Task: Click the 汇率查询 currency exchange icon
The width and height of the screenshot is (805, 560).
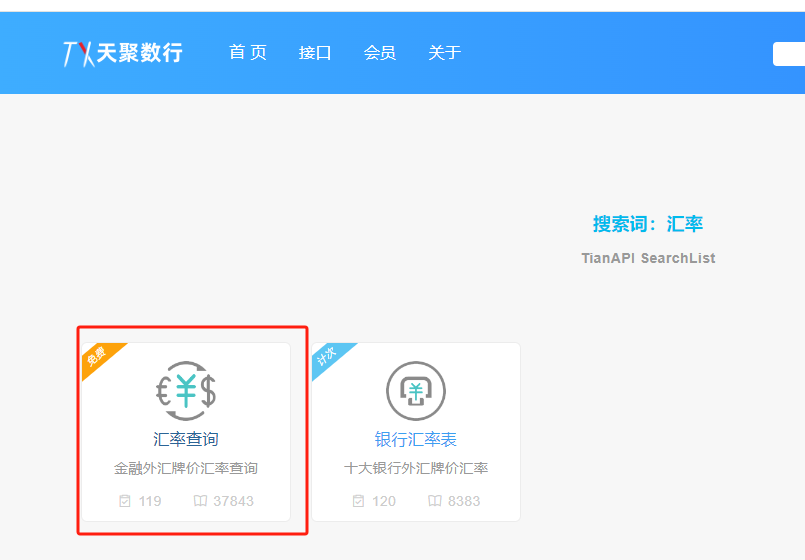Action: coord(186,391)
